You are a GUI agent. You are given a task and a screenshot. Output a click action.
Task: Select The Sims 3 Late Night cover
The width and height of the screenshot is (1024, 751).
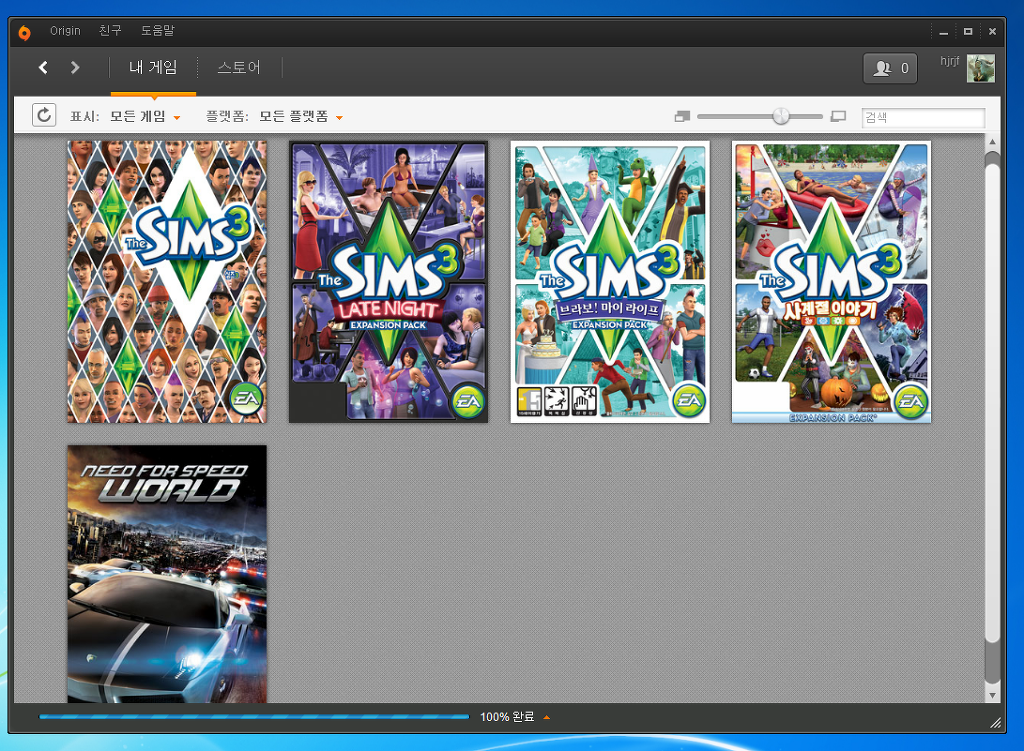click(x=388, y=282)
